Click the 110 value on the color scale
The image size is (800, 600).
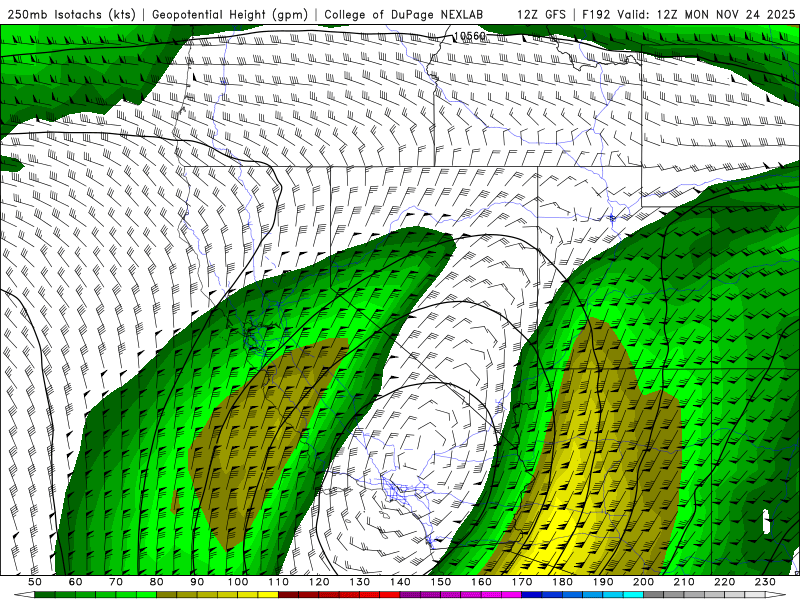coord(278,582)
